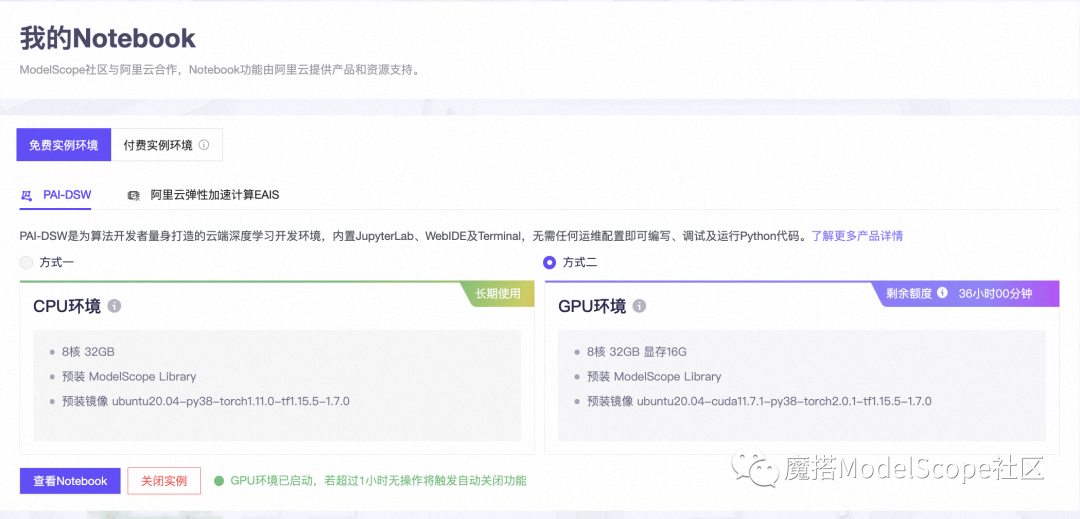Image resolution: width=1080 pixels, height=519 pixels.
Task: Click 预装 ModelScope Library in CPU card
Action: tap(129, 377)
